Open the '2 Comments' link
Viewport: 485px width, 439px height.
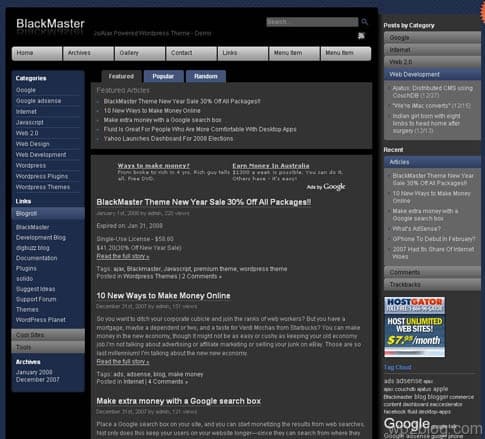pos(202,276)
